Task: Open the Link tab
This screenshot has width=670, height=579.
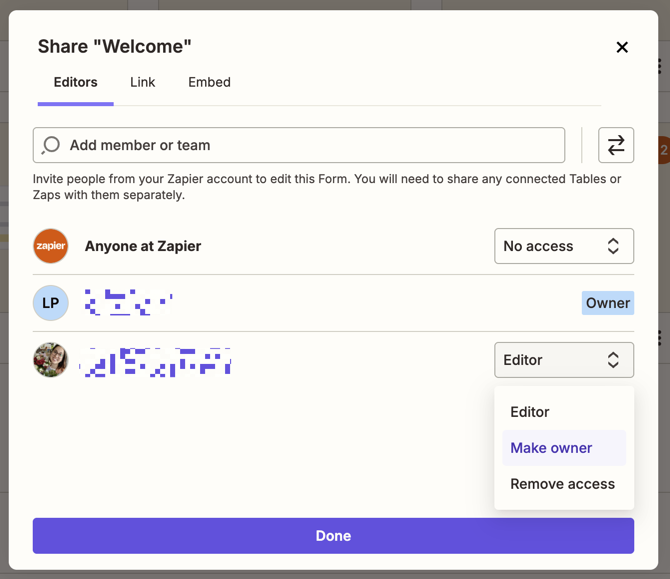Action: (x=142, y=82)
